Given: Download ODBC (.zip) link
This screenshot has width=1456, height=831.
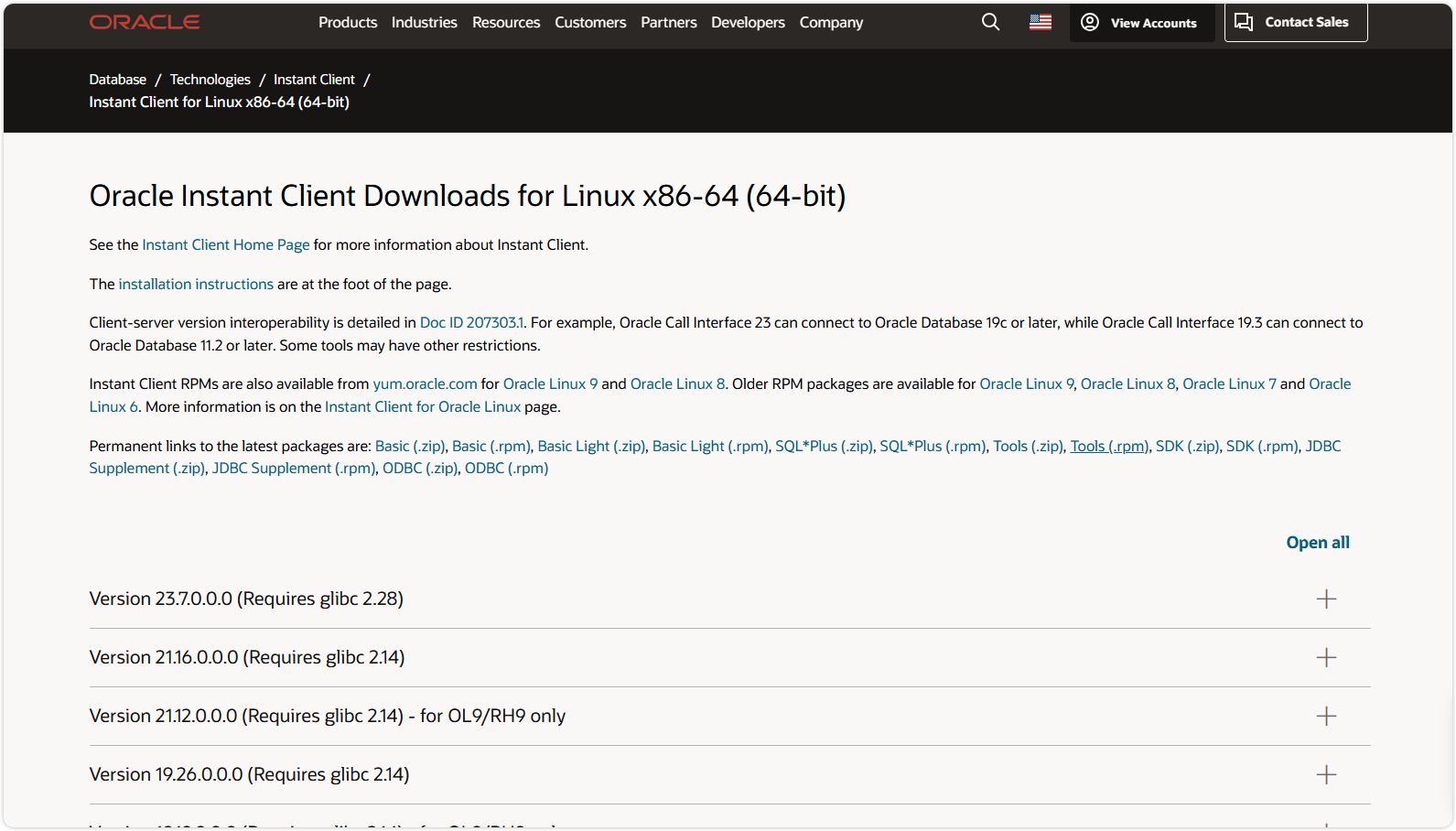Looking at the screenshot, I should click(x=420, y=468).
